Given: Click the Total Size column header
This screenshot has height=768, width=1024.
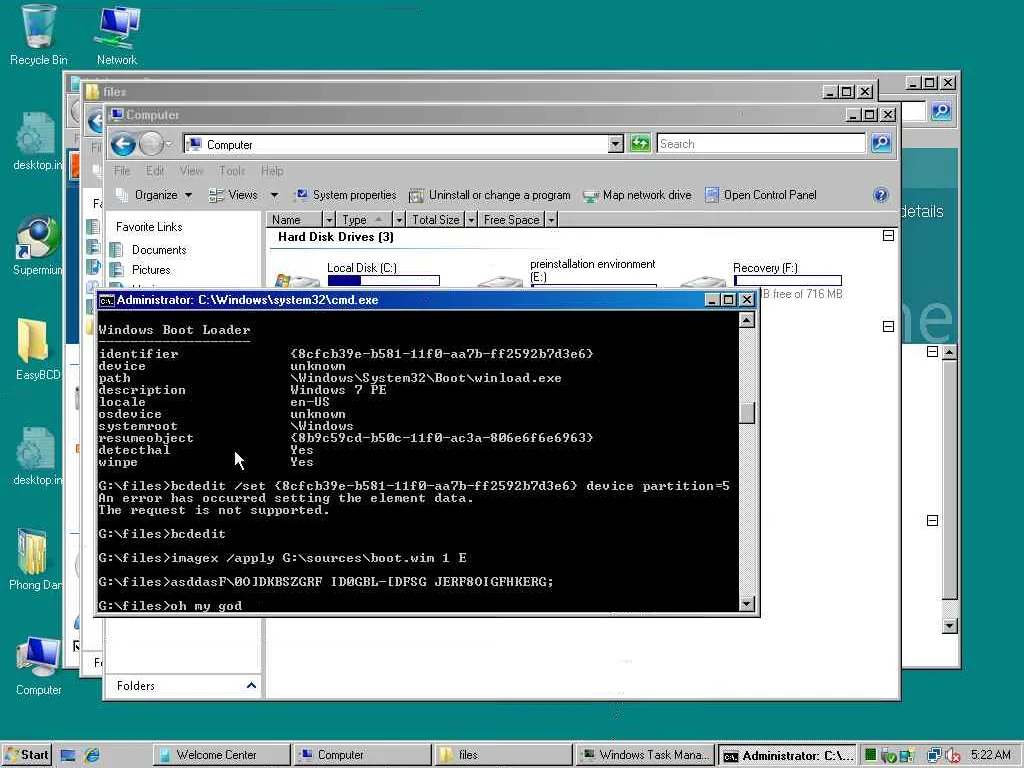Looking at the screenshot, I should [436, 220].
